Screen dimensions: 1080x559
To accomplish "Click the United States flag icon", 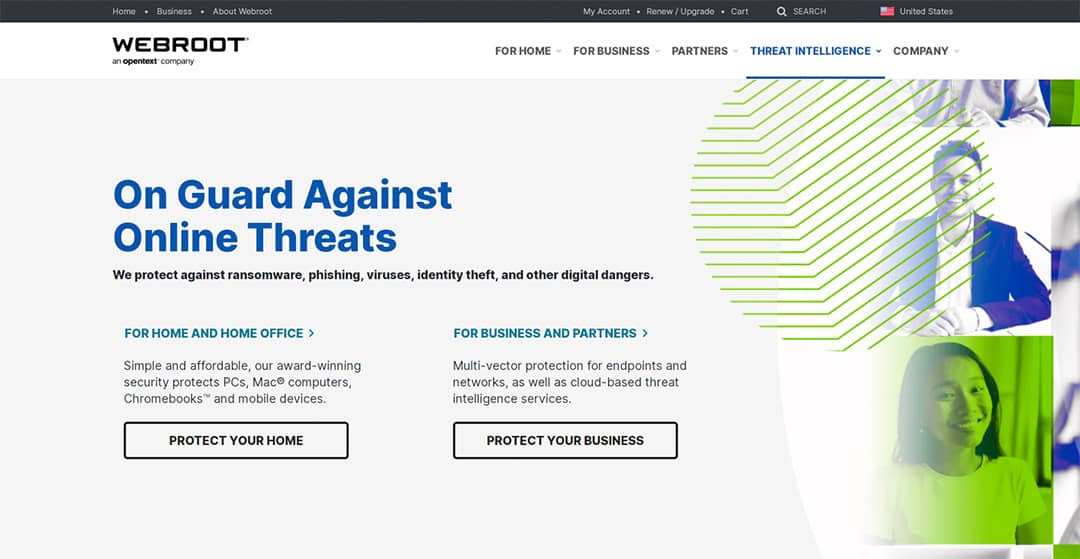I will coord(887,12).
